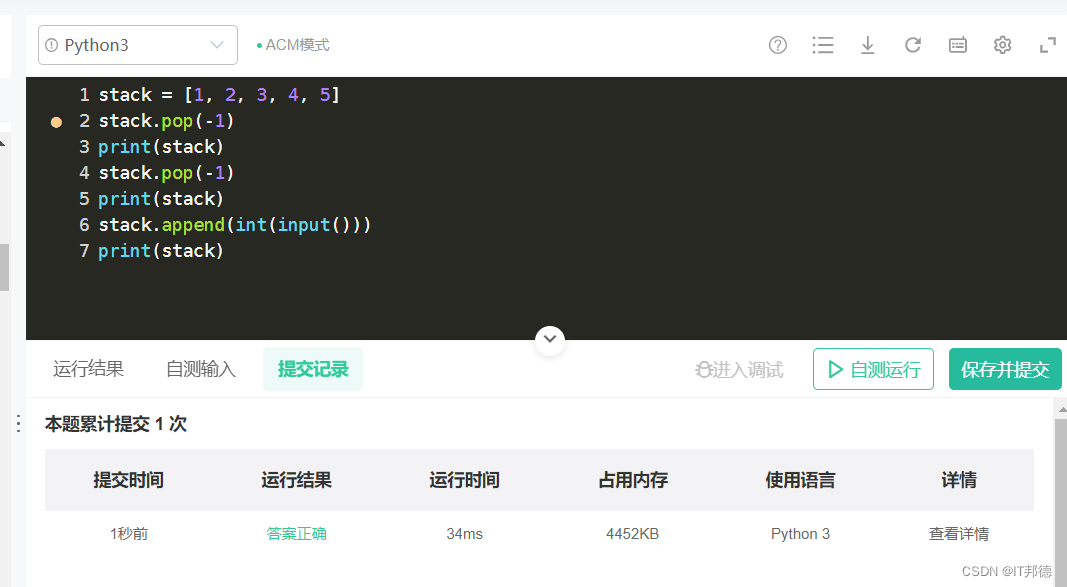Click the 1秒前 submission time cell
Screen dimensions: 1067x587
[129, 534]
